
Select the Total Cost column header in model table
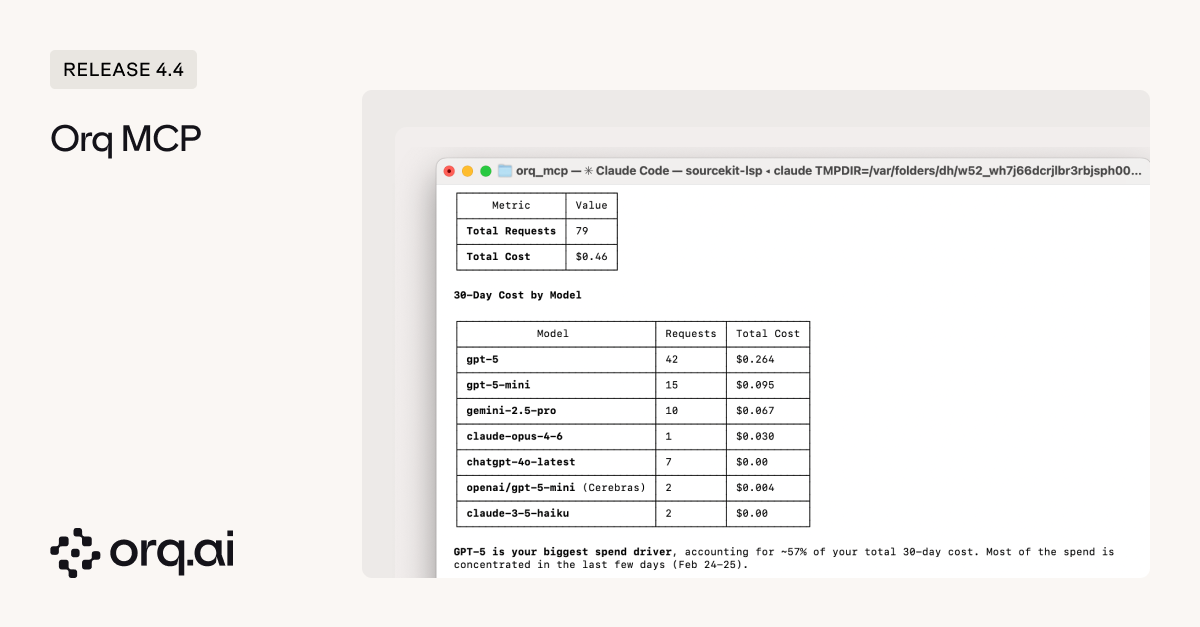[x=768, y=334]
